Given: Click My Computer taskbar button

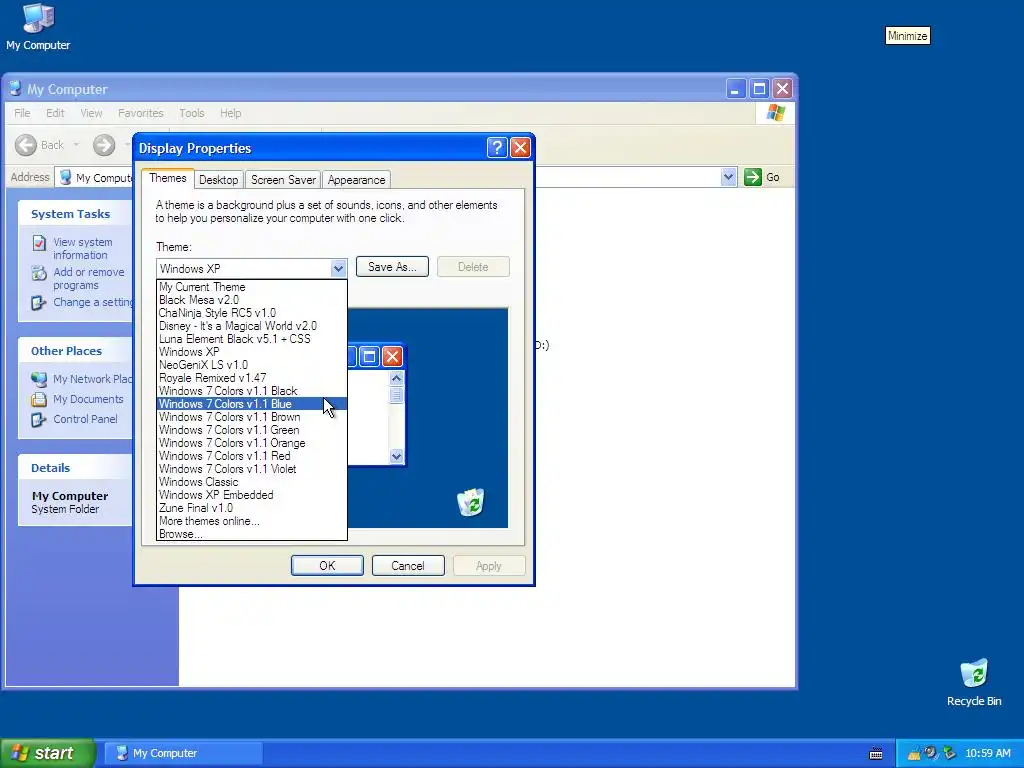Looking at the screenshot, I should 184,753.
